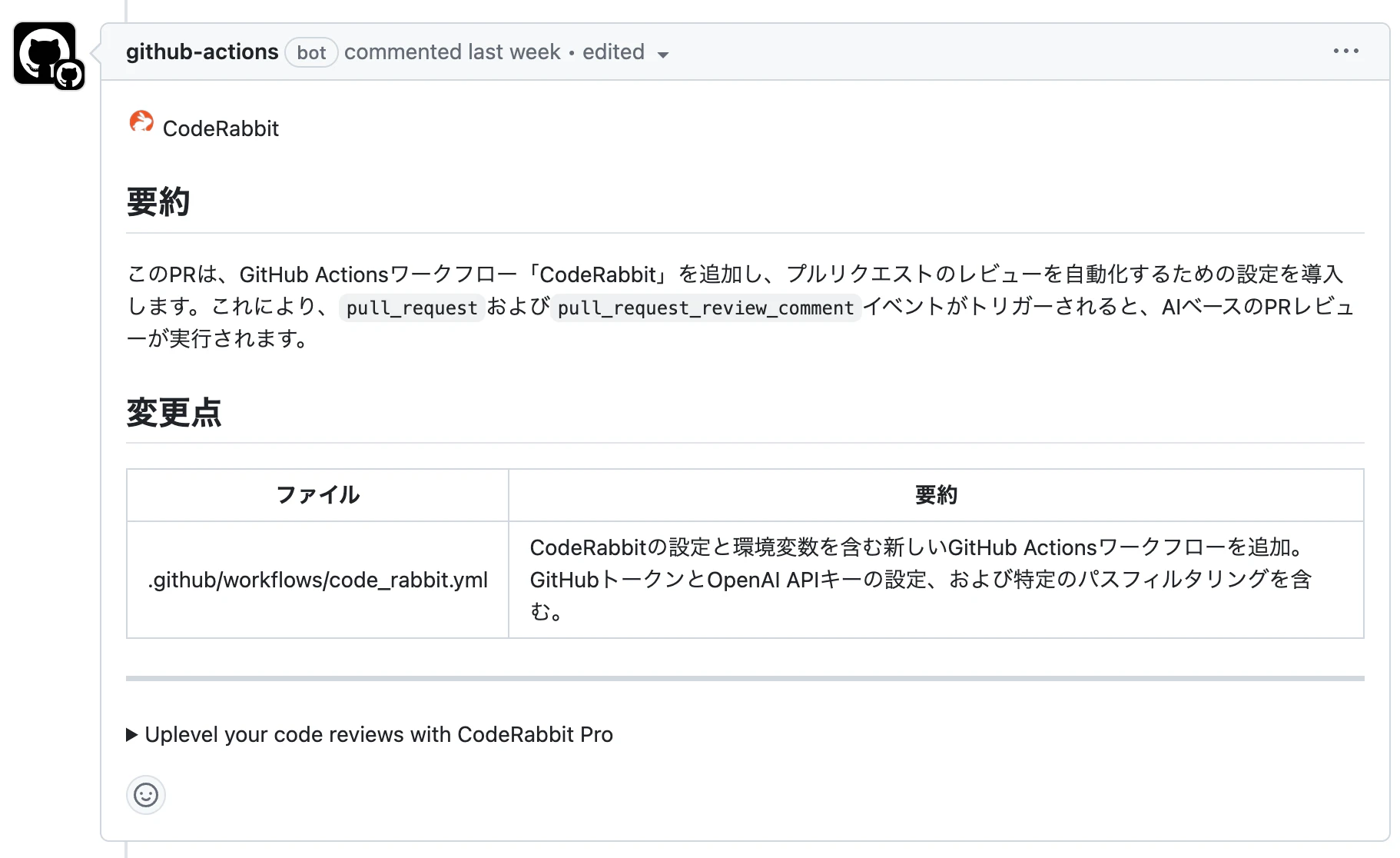Click the 要約 table column header
1400x858 pixels.
tap(936, 495)
